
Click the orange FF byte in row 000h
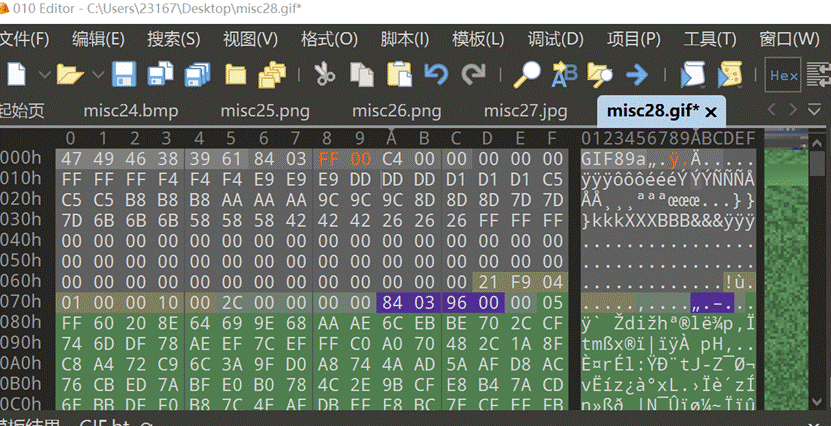click(x=328, y=158)
